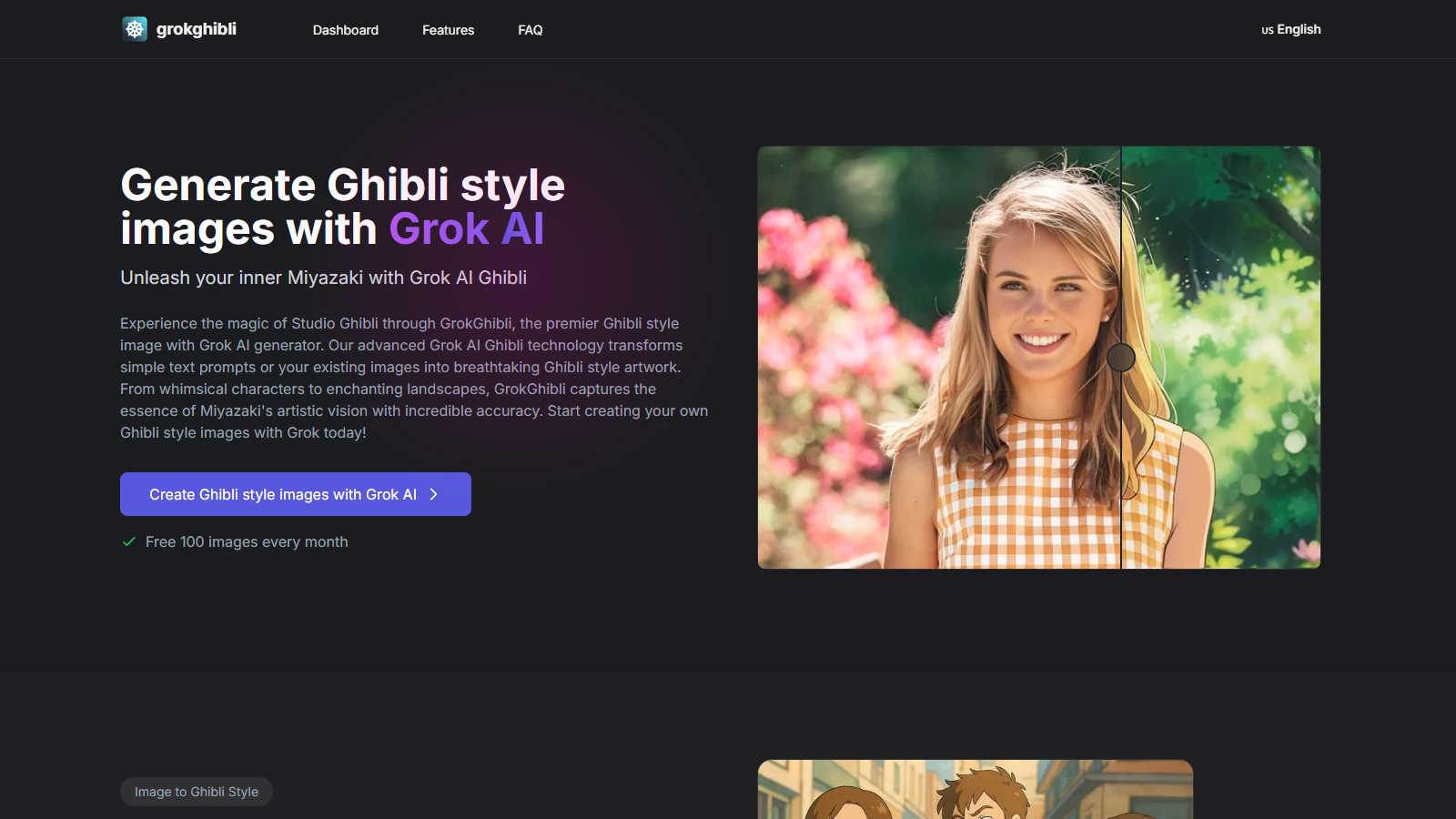Viewport: 1456px width, 819px height.
Task: Open the English language selector
Action: point(1290,29)
